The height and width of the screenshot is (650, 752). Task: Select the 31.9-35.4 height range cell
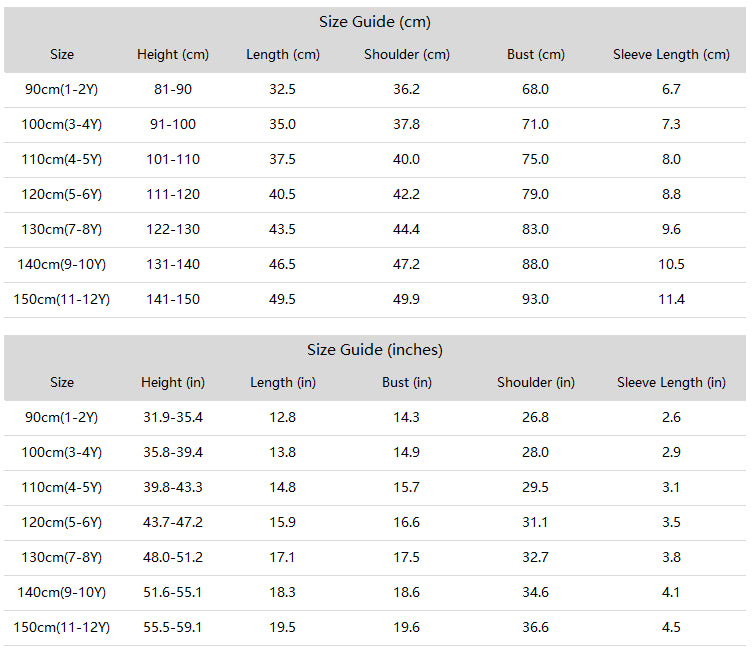(173, 417)
